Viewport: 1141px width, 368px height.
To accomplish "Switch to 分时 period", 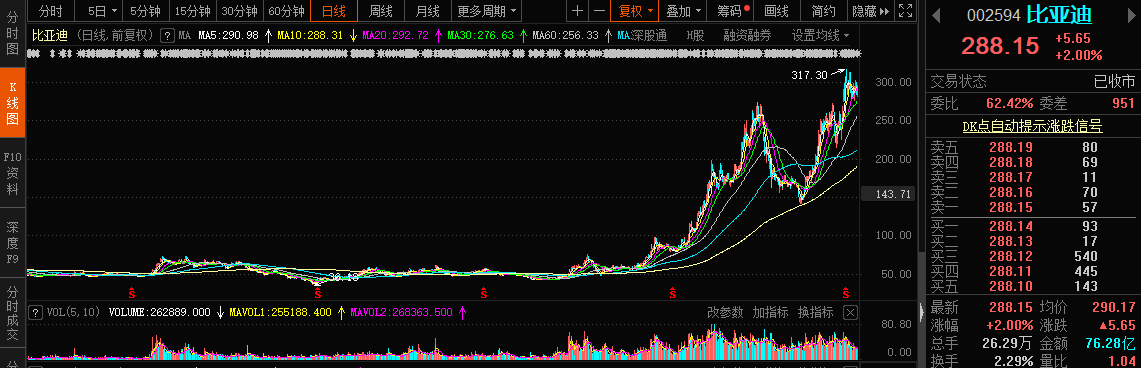I will point(51,11).
